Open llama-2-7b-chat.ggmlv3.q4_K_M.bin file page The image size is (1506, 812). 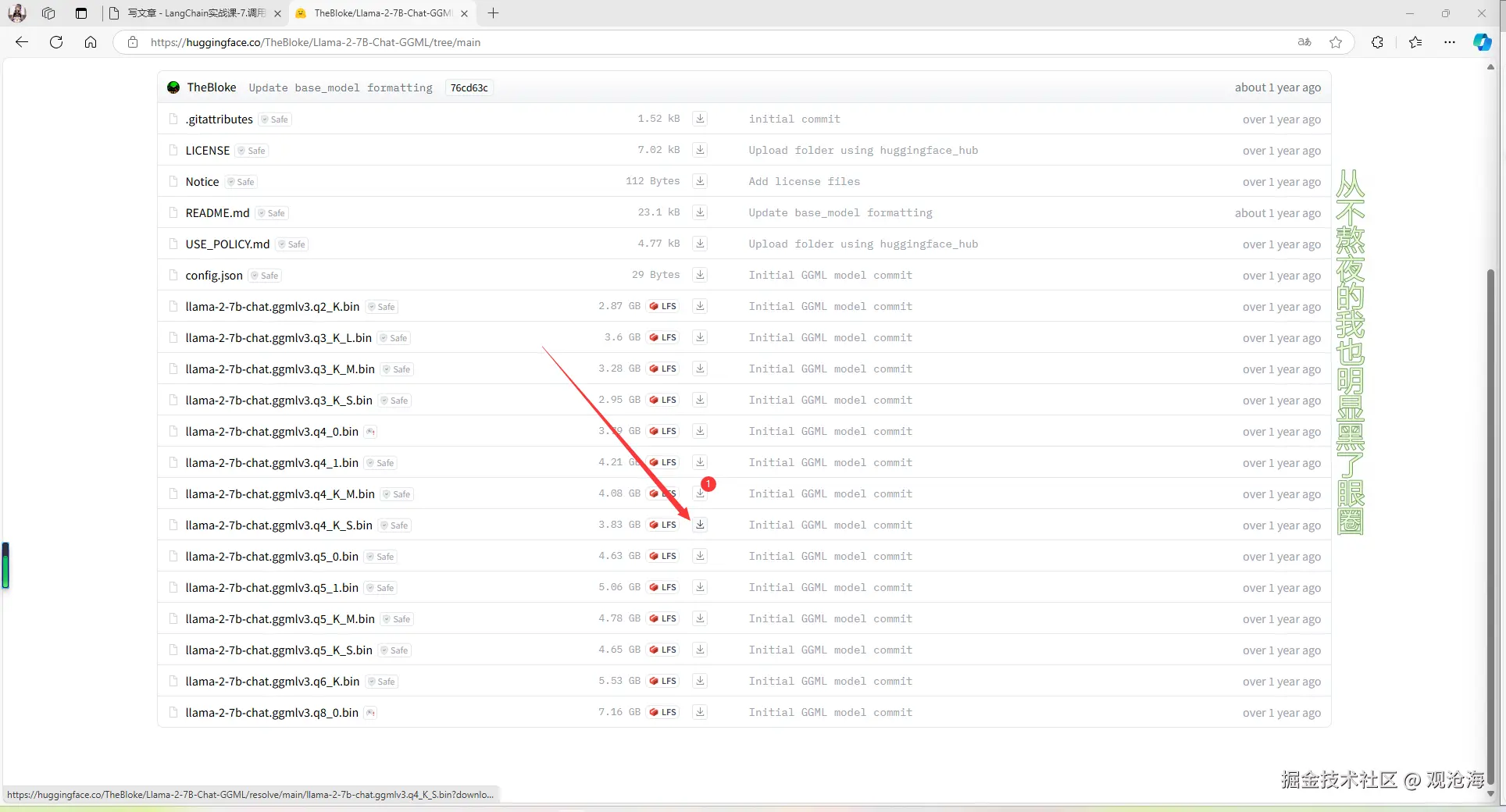click(x=280, y=494)
